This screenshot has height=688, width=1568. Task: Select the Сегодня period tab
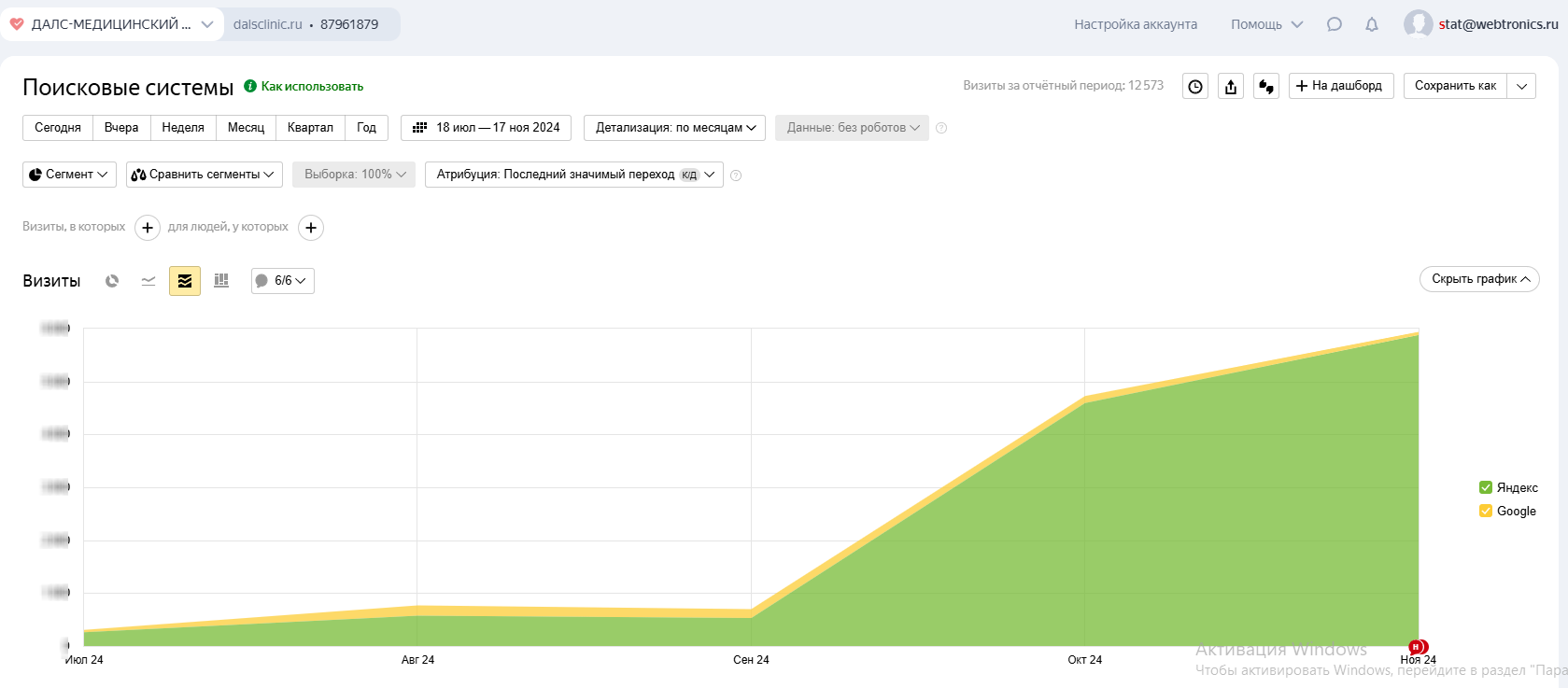[58, 128]
